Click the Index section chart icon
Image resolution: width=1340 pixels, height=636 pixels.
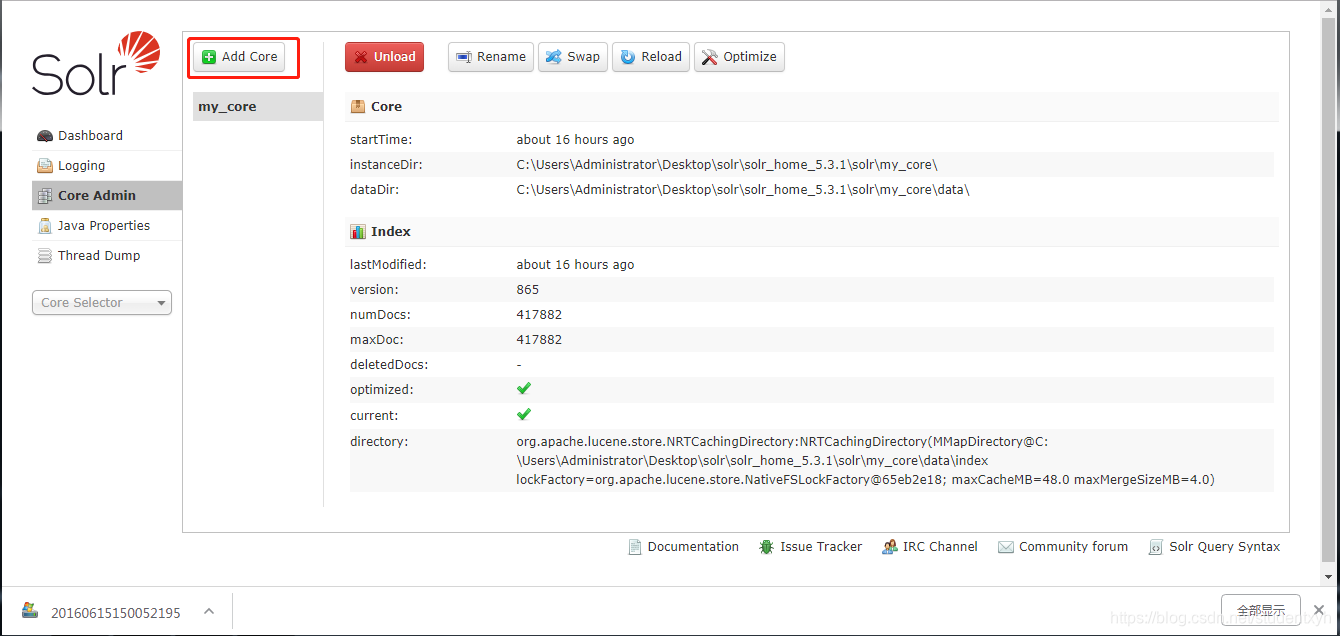click(358, 231)
